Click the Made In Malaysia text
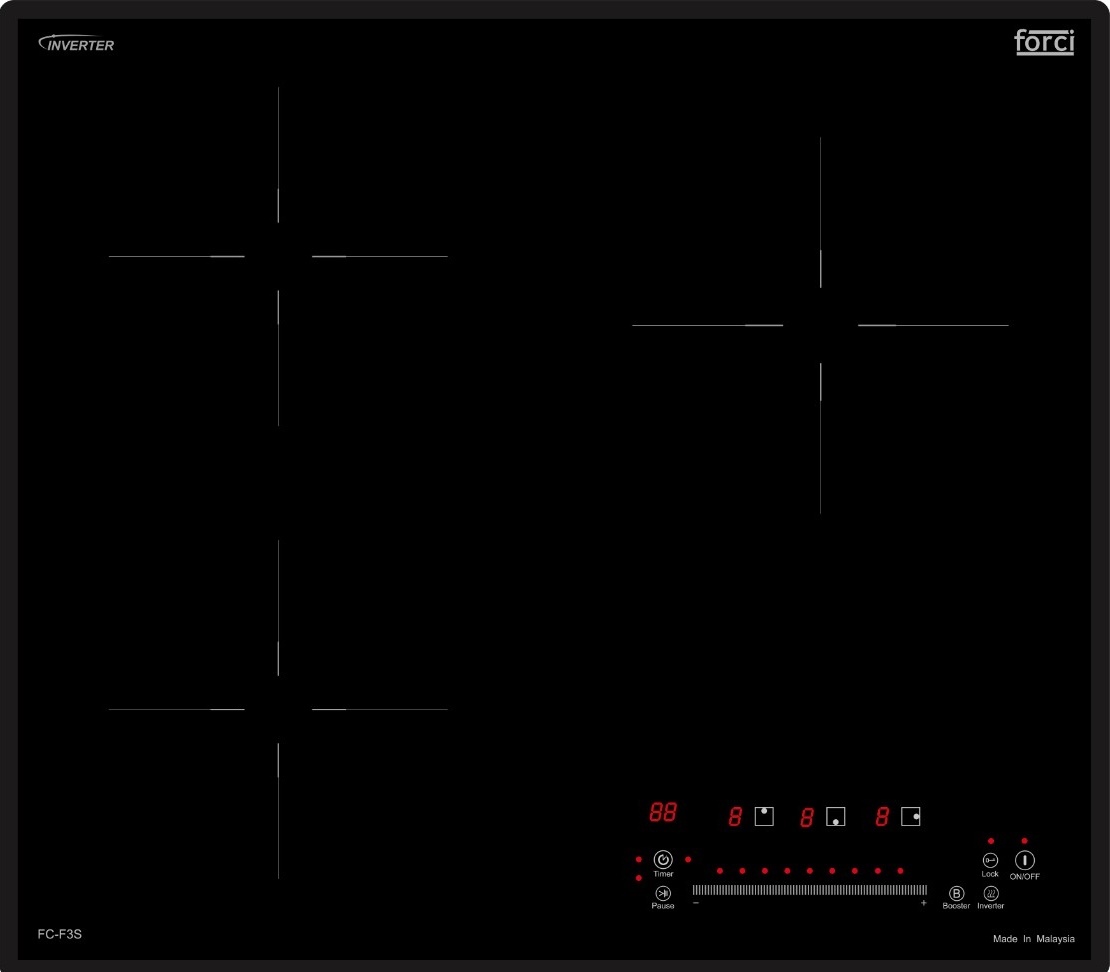1110x972 pixels. coord(1033,939)
